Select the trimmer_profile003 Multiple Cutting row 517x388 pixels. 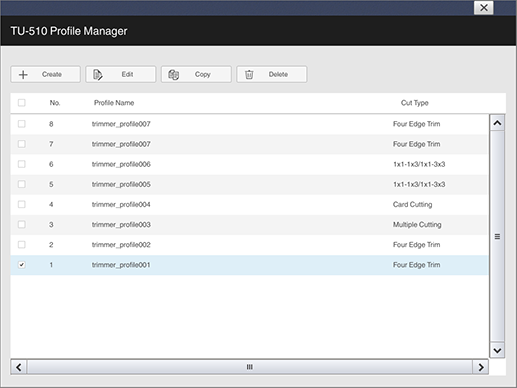click(x=249, y=225)
